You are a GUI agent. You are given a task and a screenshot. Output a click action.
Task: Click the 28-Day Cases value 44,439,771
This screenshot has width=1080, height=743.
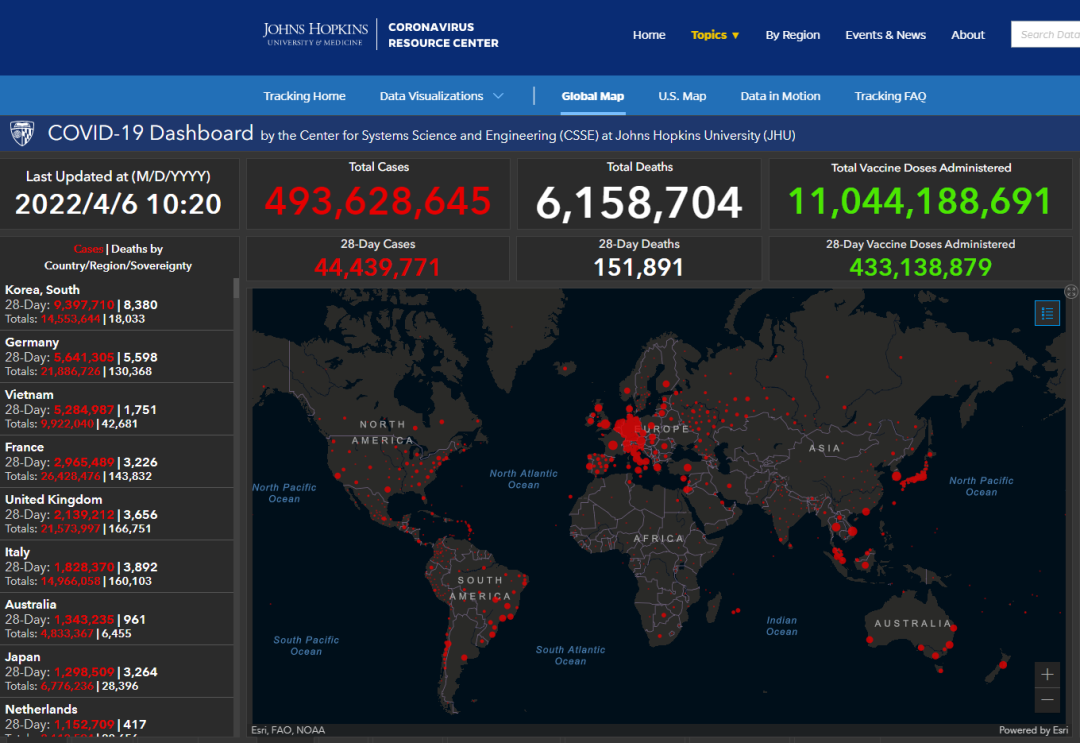(377, 267)
